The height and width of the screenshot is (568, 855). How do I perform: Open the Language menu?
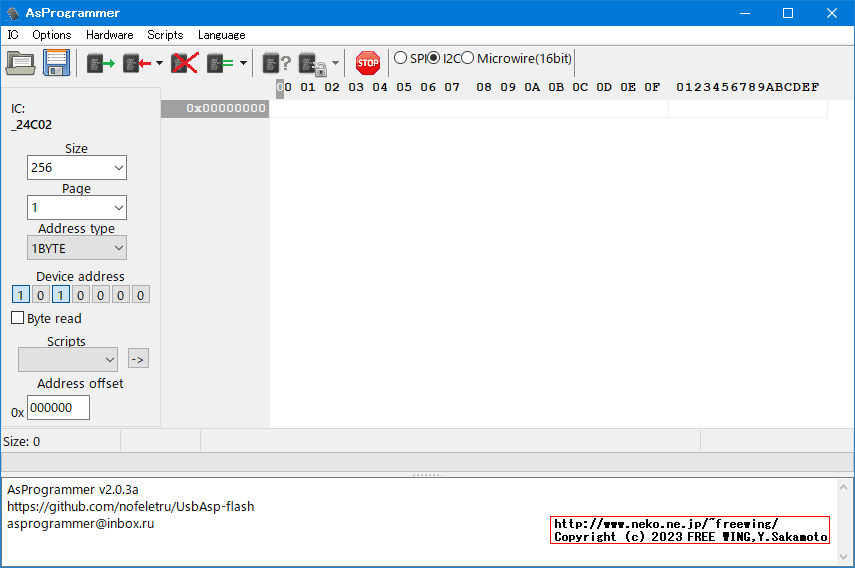(221, 34)
